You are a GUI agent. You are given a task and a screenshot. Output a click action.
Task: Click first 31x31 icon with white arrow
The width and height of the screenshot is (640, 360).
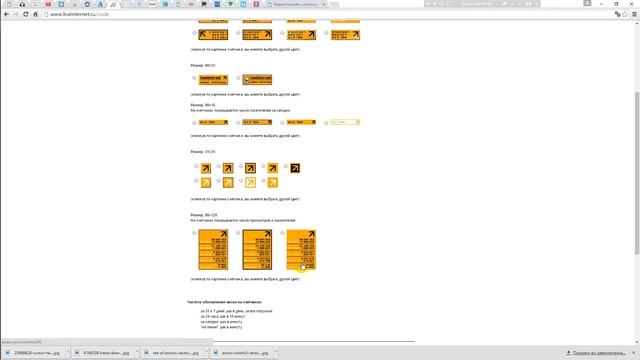point(206,182)
